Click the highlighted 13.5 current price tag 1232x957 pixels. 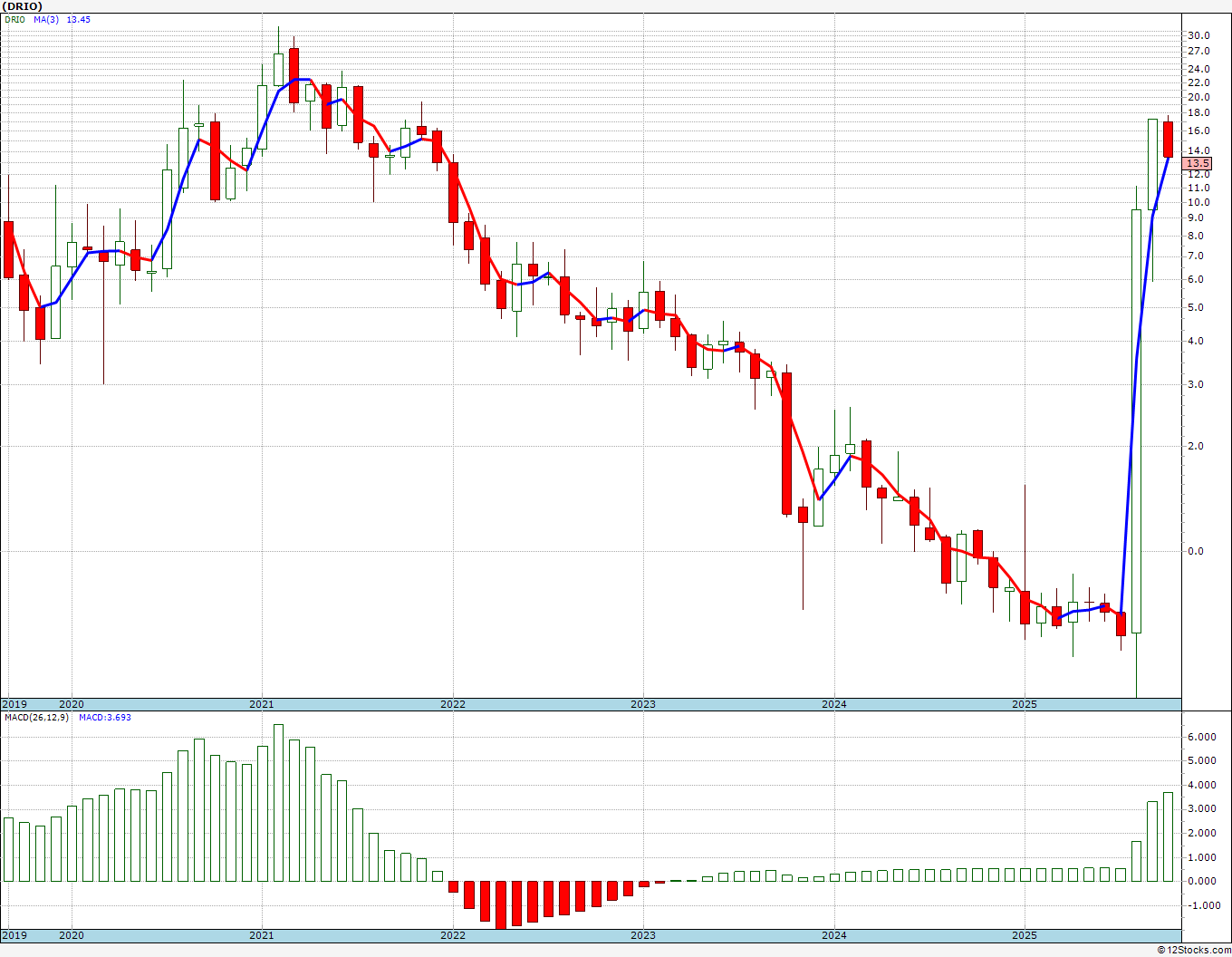pyautogui.click(x=1198, y=163)
